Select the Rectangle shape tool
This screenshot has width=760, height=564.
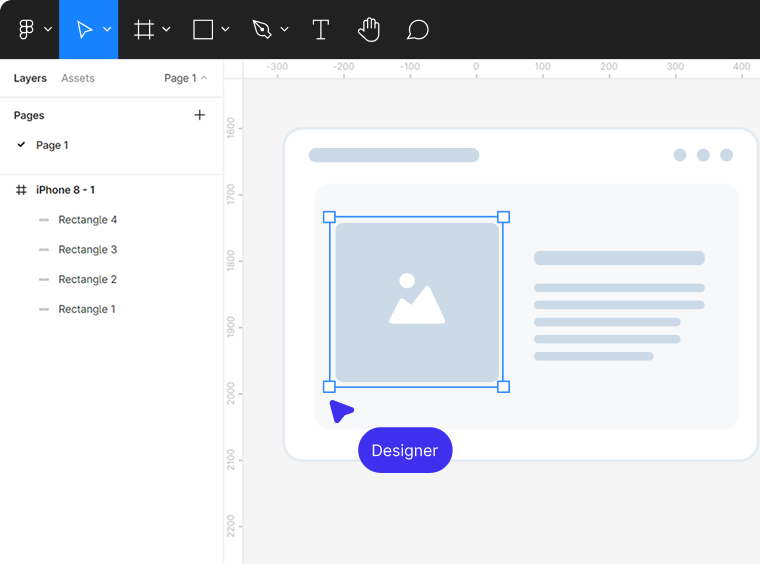pyautogui.click(x=203, y=30)
